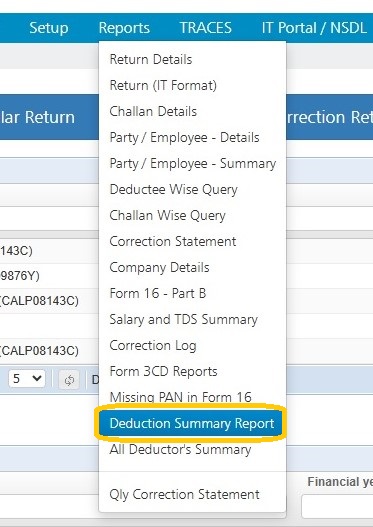
Task: Select Party / Employee - Summary
Action: click(x=192, y=164)
